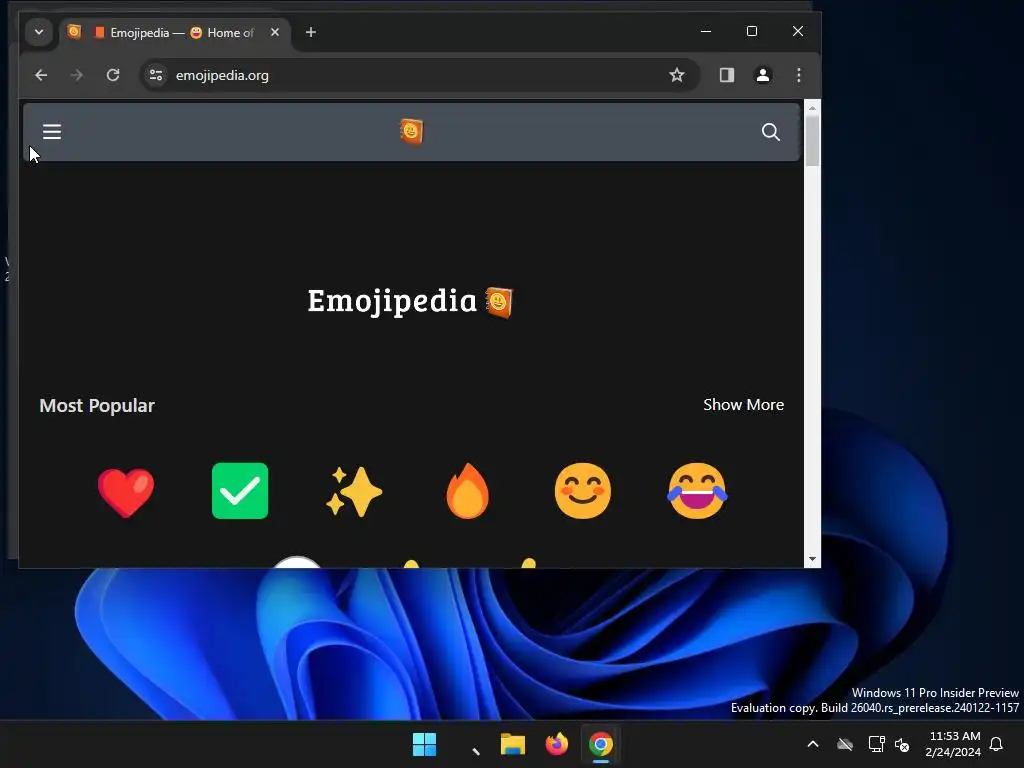Open the muted volume tray icon
Image resolution: width=1024 pixels, height=768 pixels.
[x=902, y=744]
